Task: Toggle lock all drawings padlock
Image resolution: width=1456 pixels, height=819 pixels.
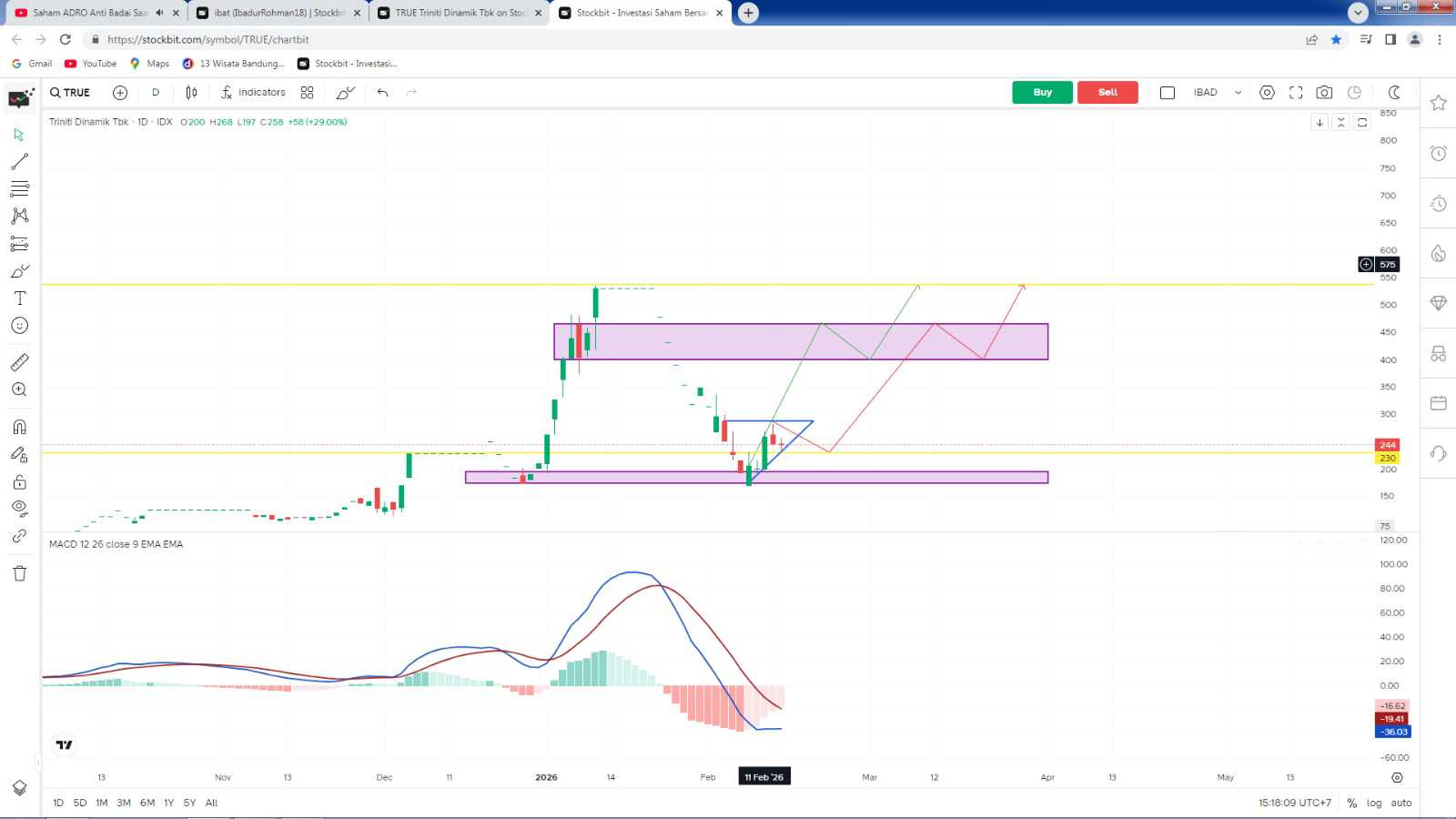Action: click(19, 481)
